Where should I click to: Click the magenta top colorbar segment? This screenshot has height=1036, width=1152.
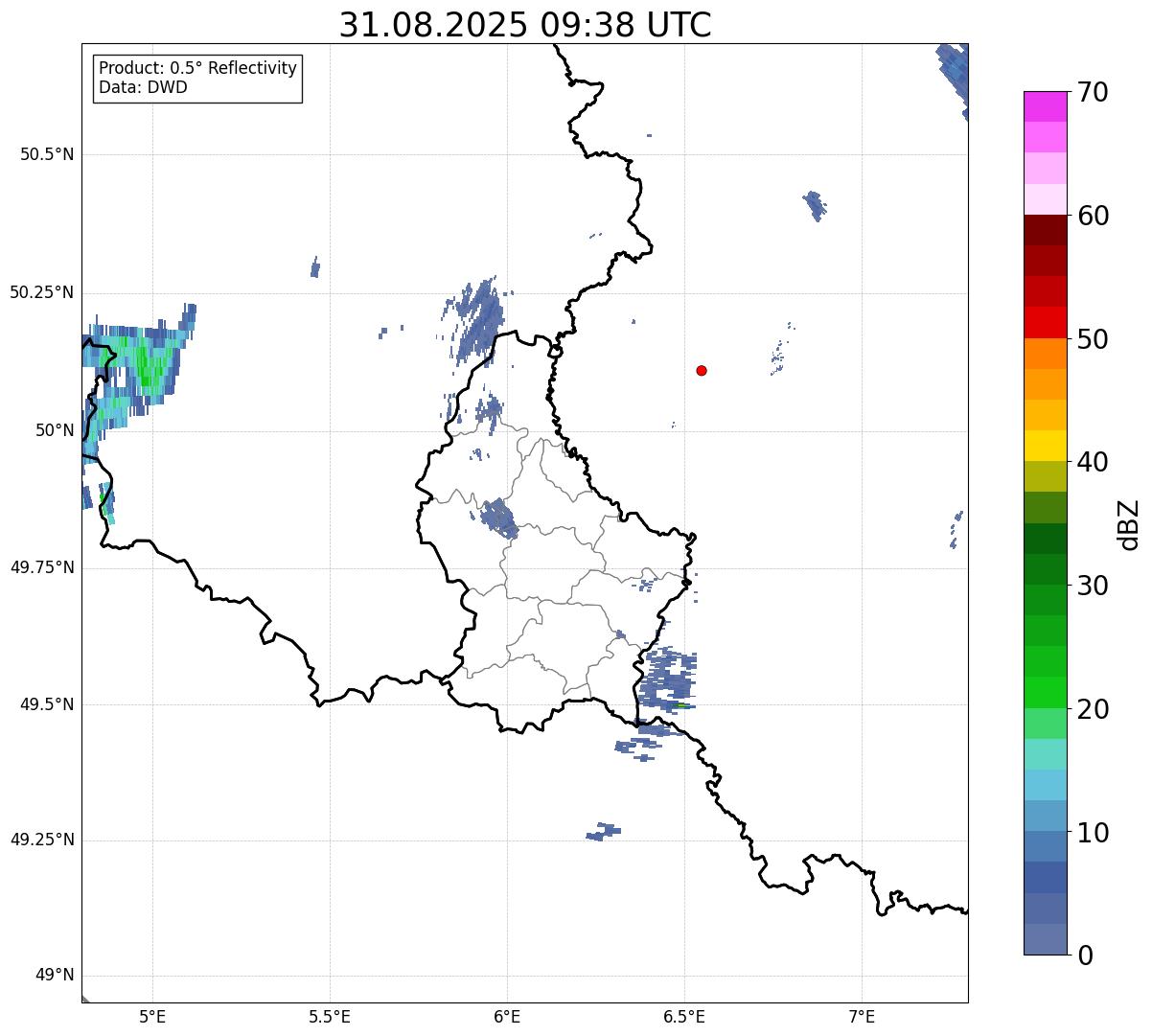click(1045, 106)
